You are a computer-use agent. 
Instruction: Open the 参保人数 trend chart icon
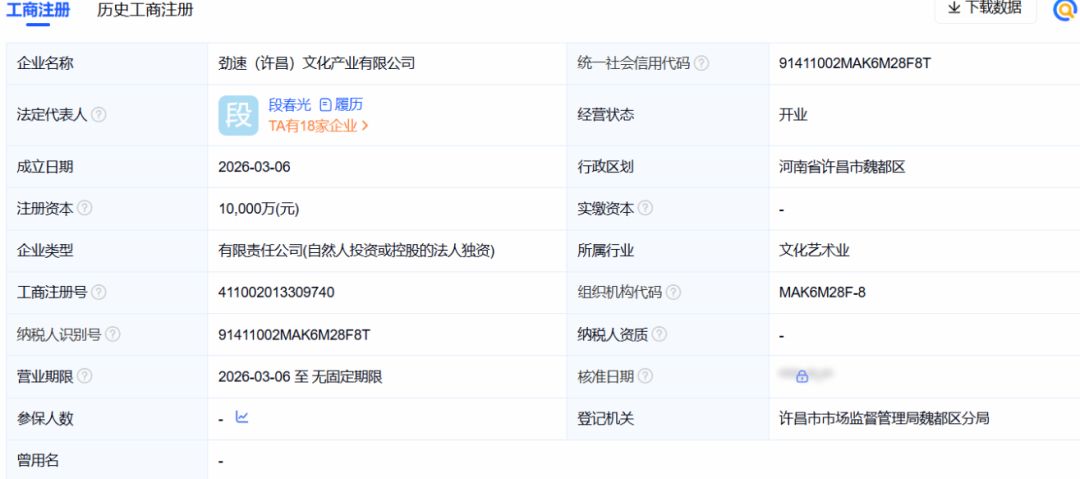point(242,417)
